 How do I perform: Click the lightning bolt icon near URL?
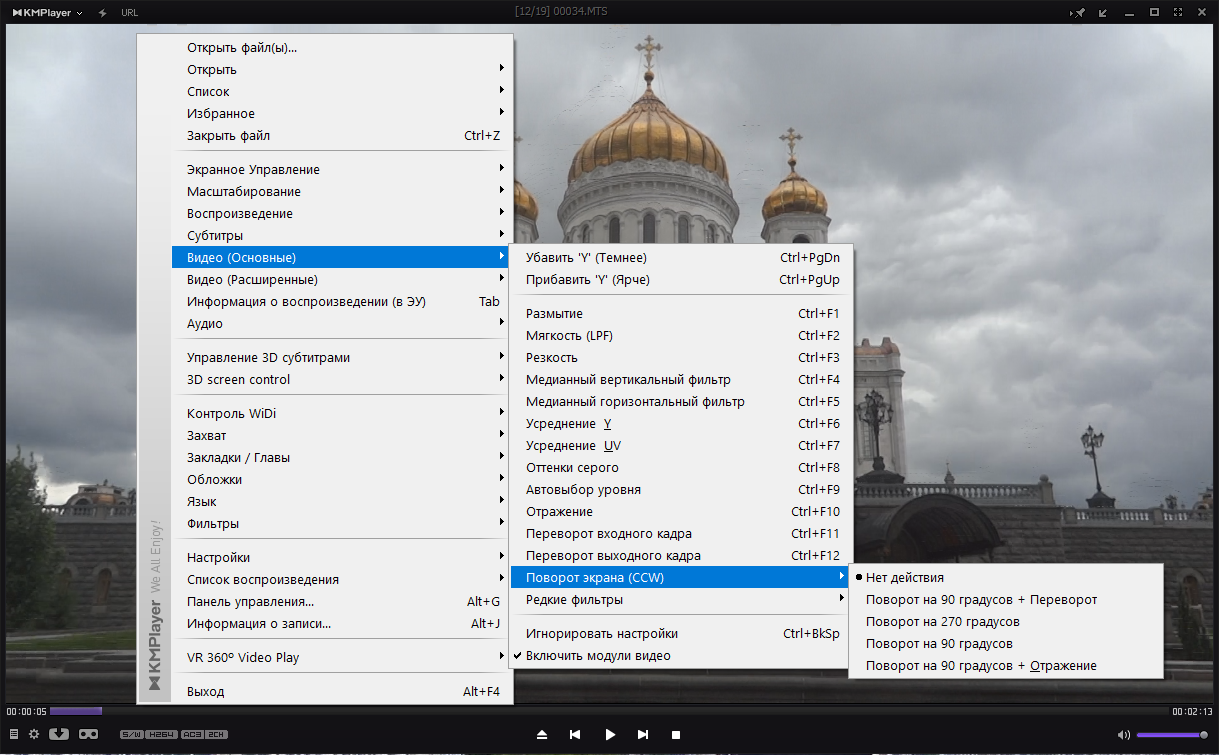click(x=102, y=12)
